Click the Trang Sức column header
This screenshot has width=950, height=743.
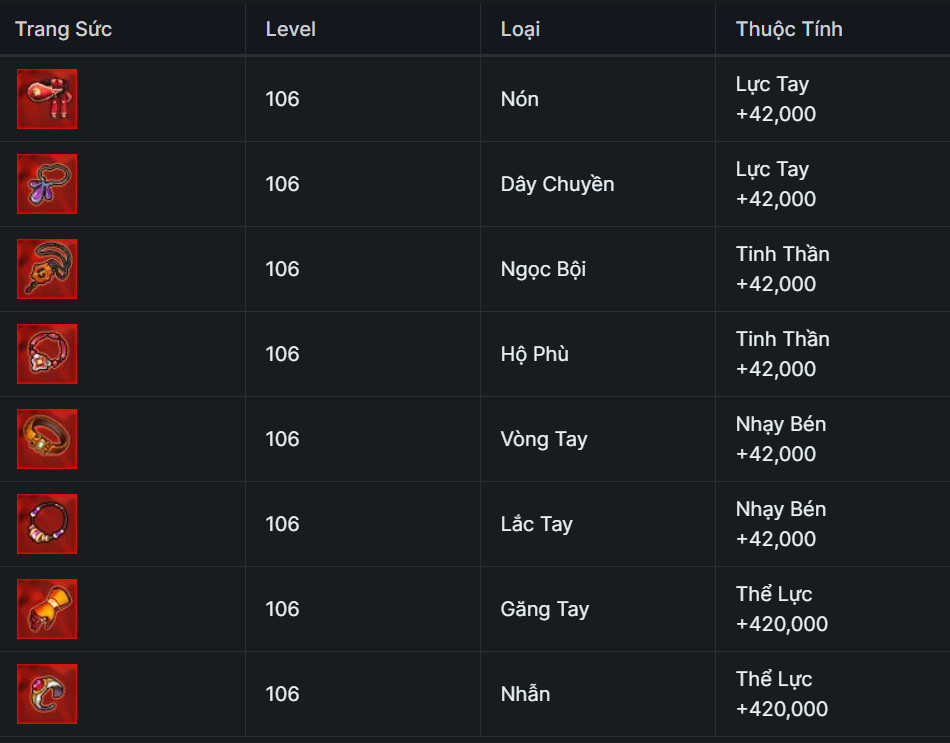coord(63,29)
